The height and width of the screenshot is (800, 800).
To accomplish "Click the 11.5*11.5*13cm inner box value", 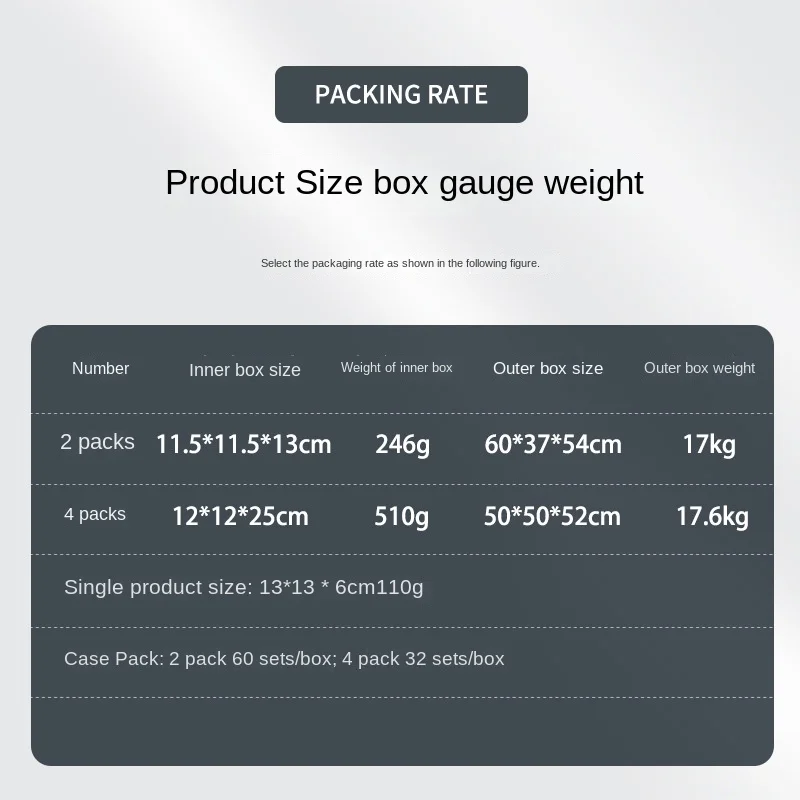I will (x=243, y=444).
